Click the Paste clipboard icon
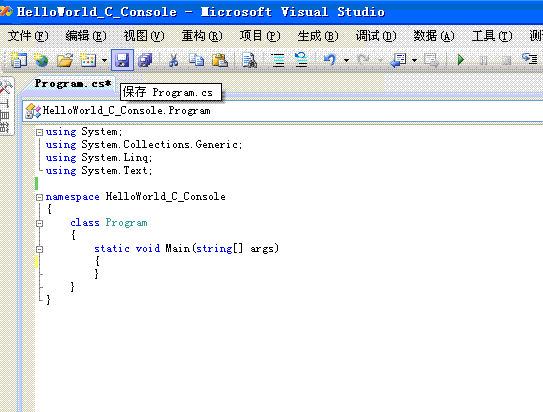 220,60
